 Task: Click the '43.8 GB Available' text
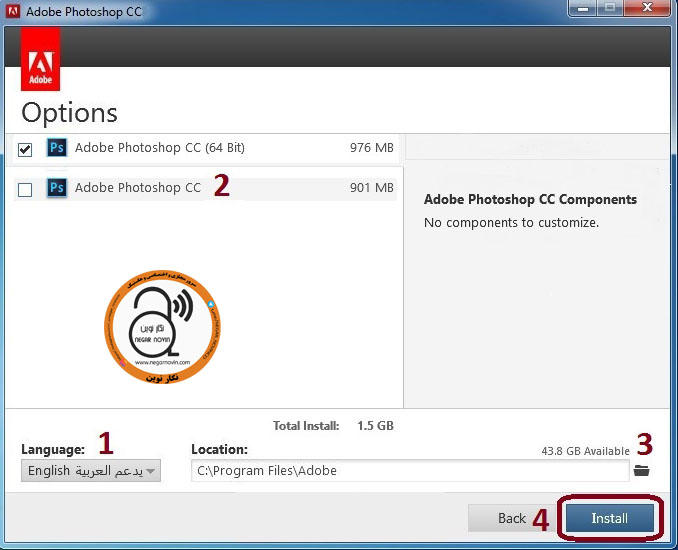tap(585, 451)
